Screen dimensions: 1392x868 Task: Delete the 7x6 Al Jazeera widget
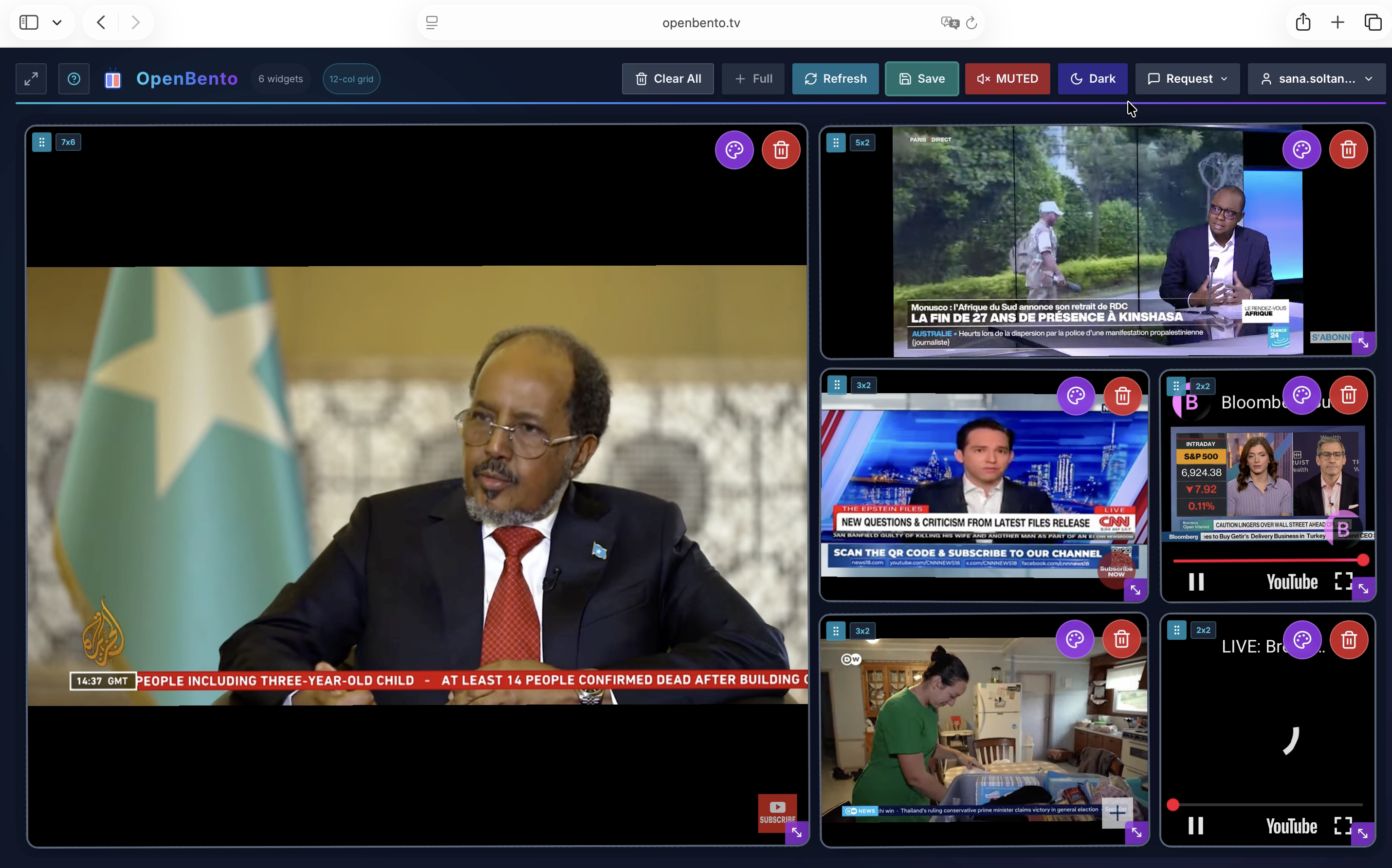click(780, 150)
